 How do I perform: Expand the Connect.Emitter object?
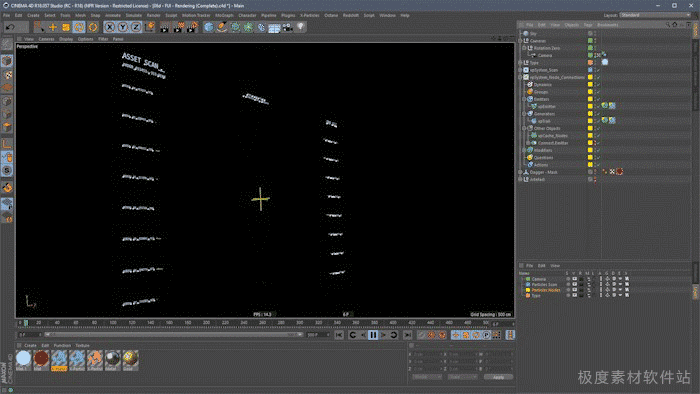(x=528, y=143)
